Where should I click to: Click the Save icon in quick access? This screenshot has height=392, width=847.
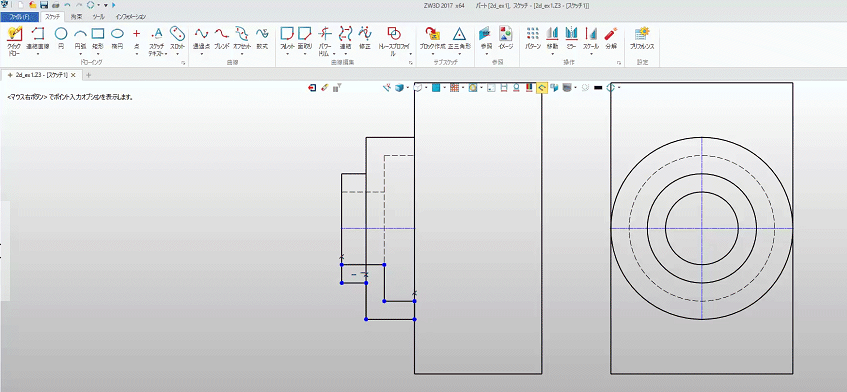(x=44, y=5)
